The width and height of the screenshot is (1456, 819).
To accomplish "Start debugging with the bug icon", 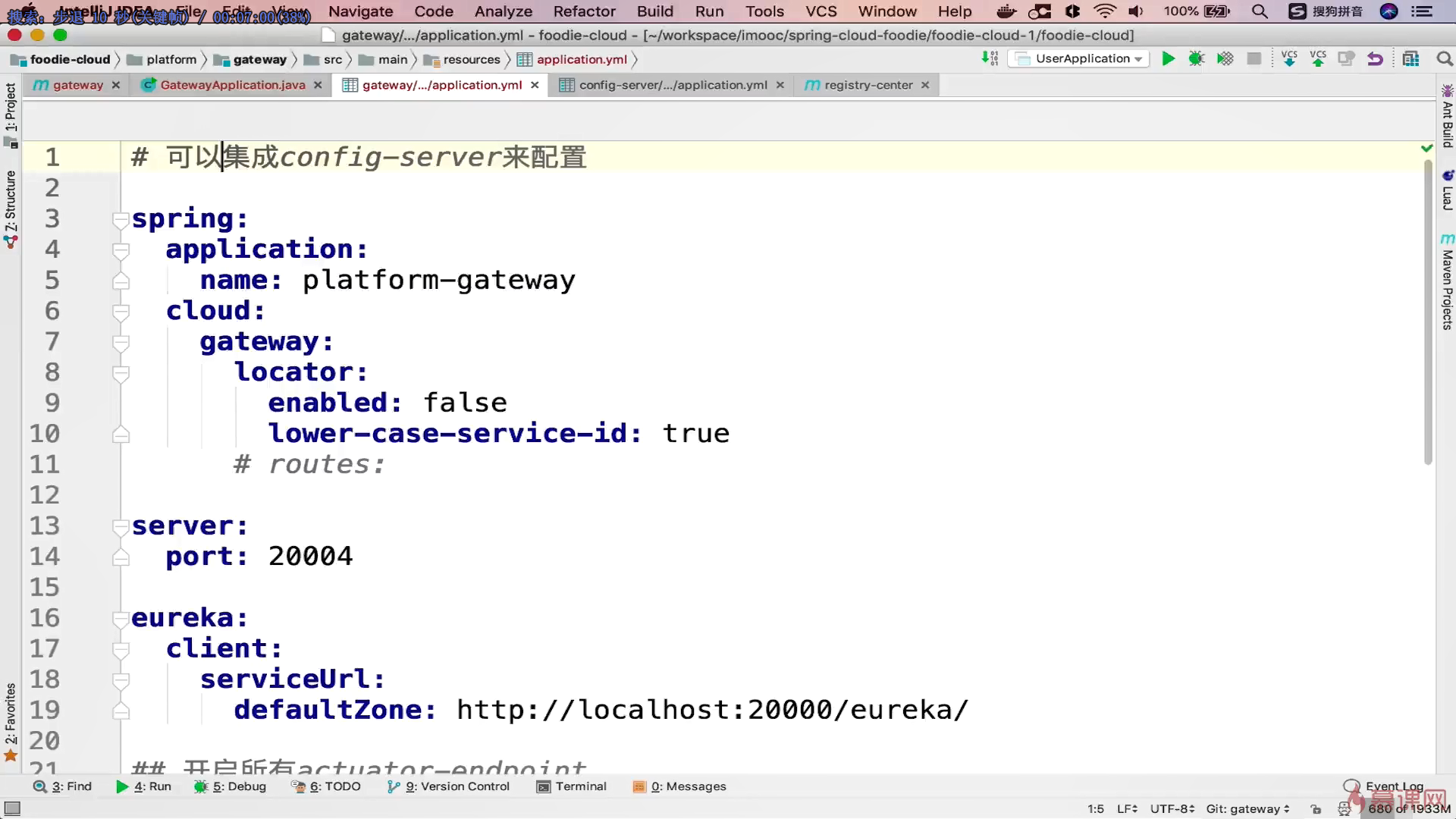I will tap(1196, 58).
